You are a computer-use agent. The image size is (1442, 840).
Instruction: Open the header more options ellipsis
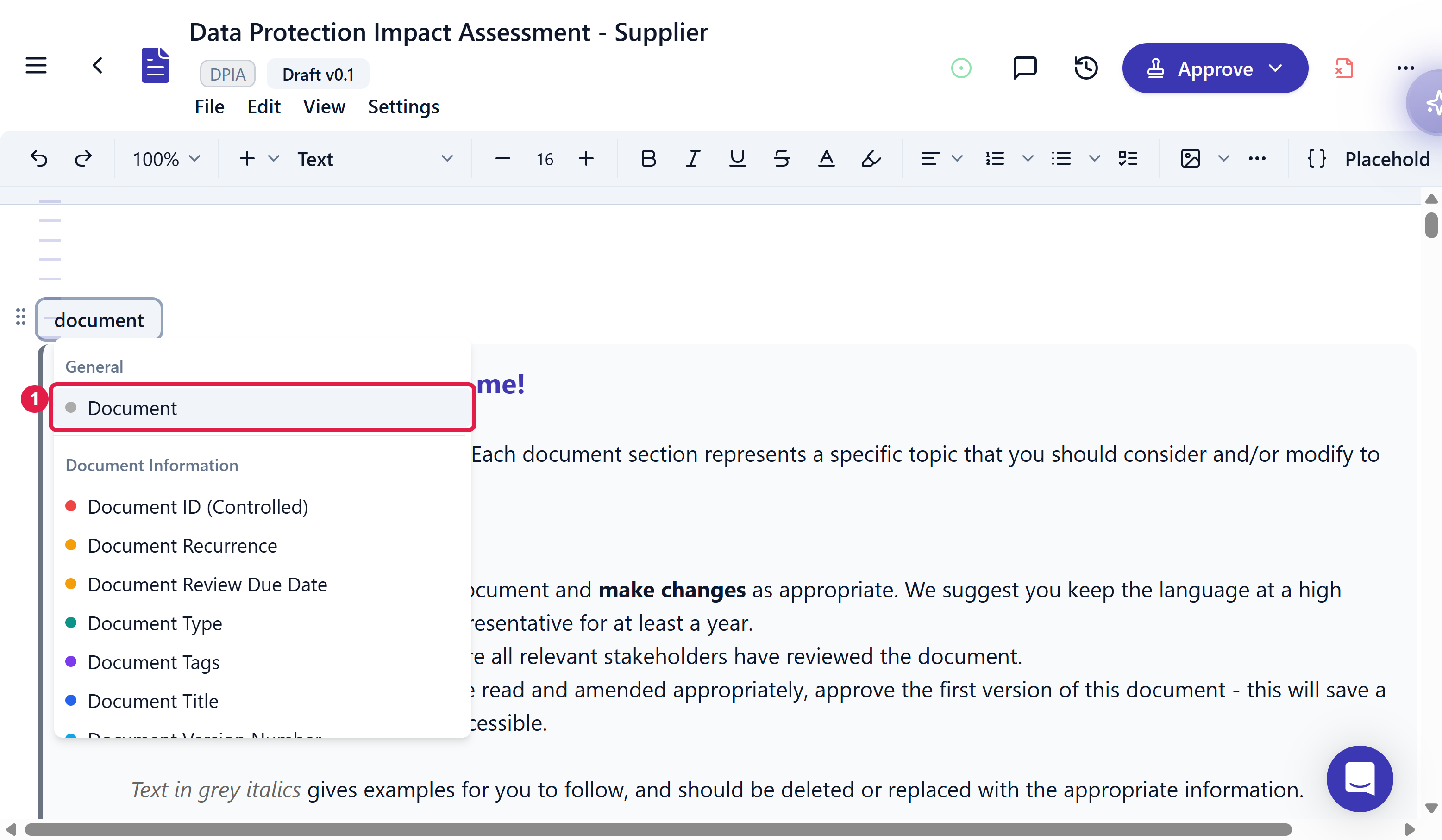(1405, 68)
